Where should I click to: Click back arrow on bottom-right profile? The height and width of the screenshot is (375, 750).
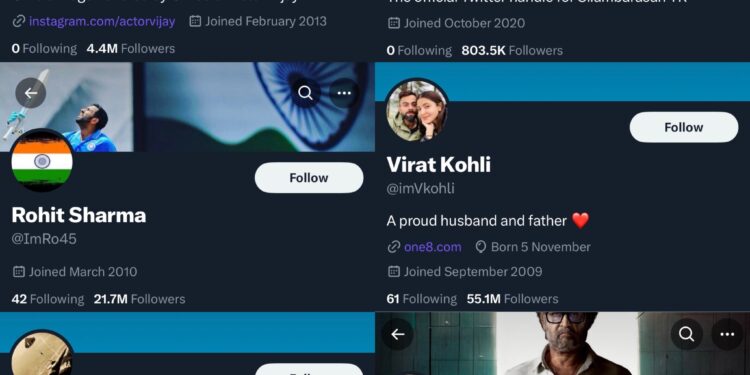coord(397,334)
